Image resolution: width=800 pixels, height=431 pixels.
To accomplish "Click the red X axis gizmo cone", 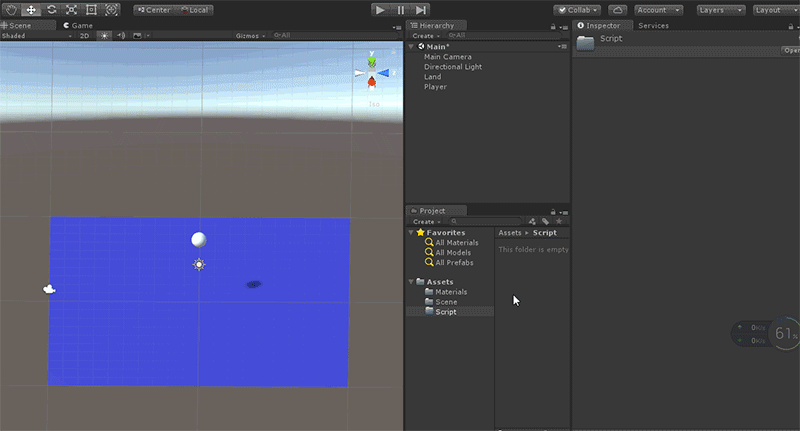I will tap(372, 82).
